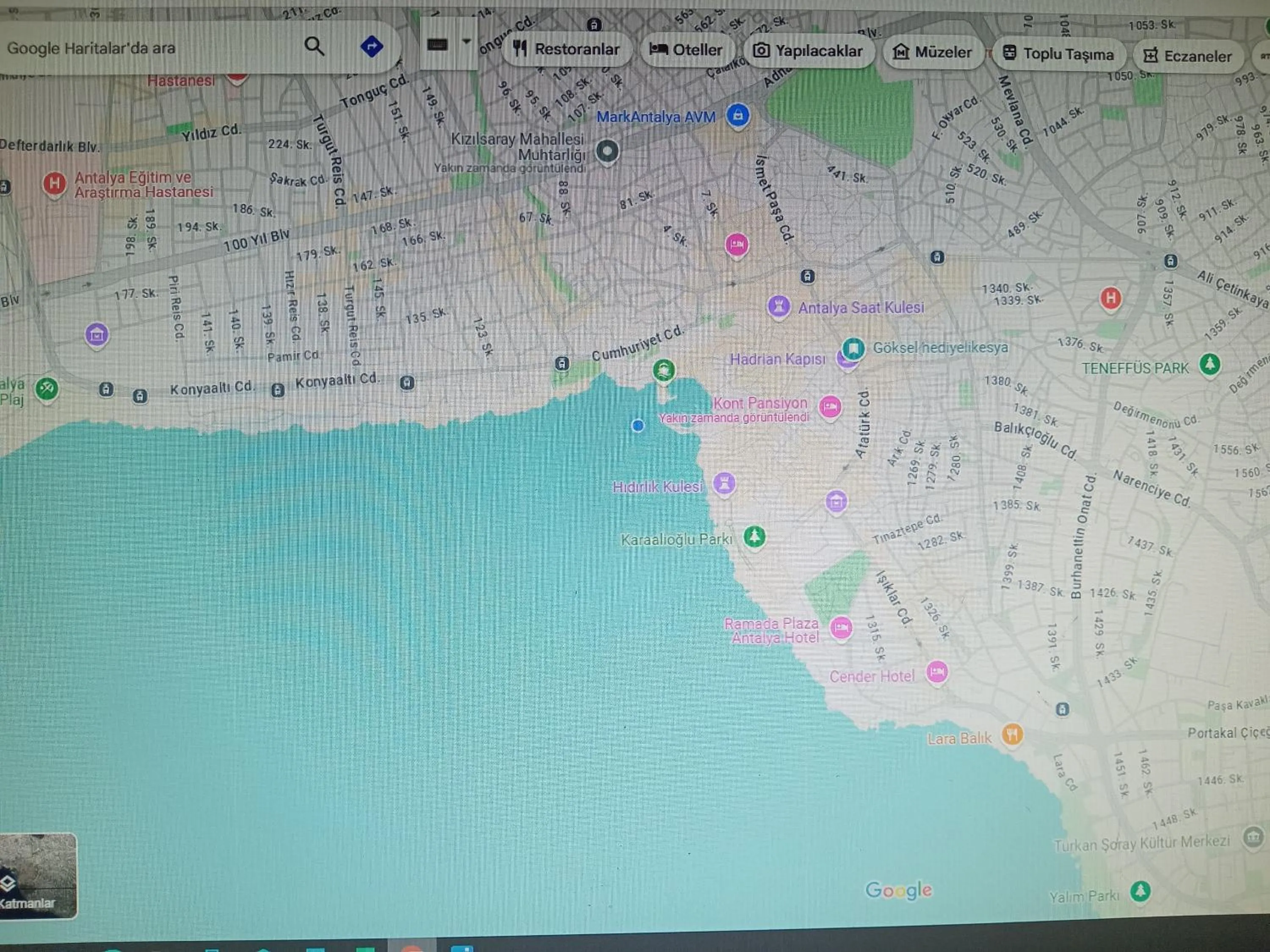Select the Karaalioğlu Parkı tree marker
The width and height of the screenshot is (1270, 952).
click(x=754, y=537)
